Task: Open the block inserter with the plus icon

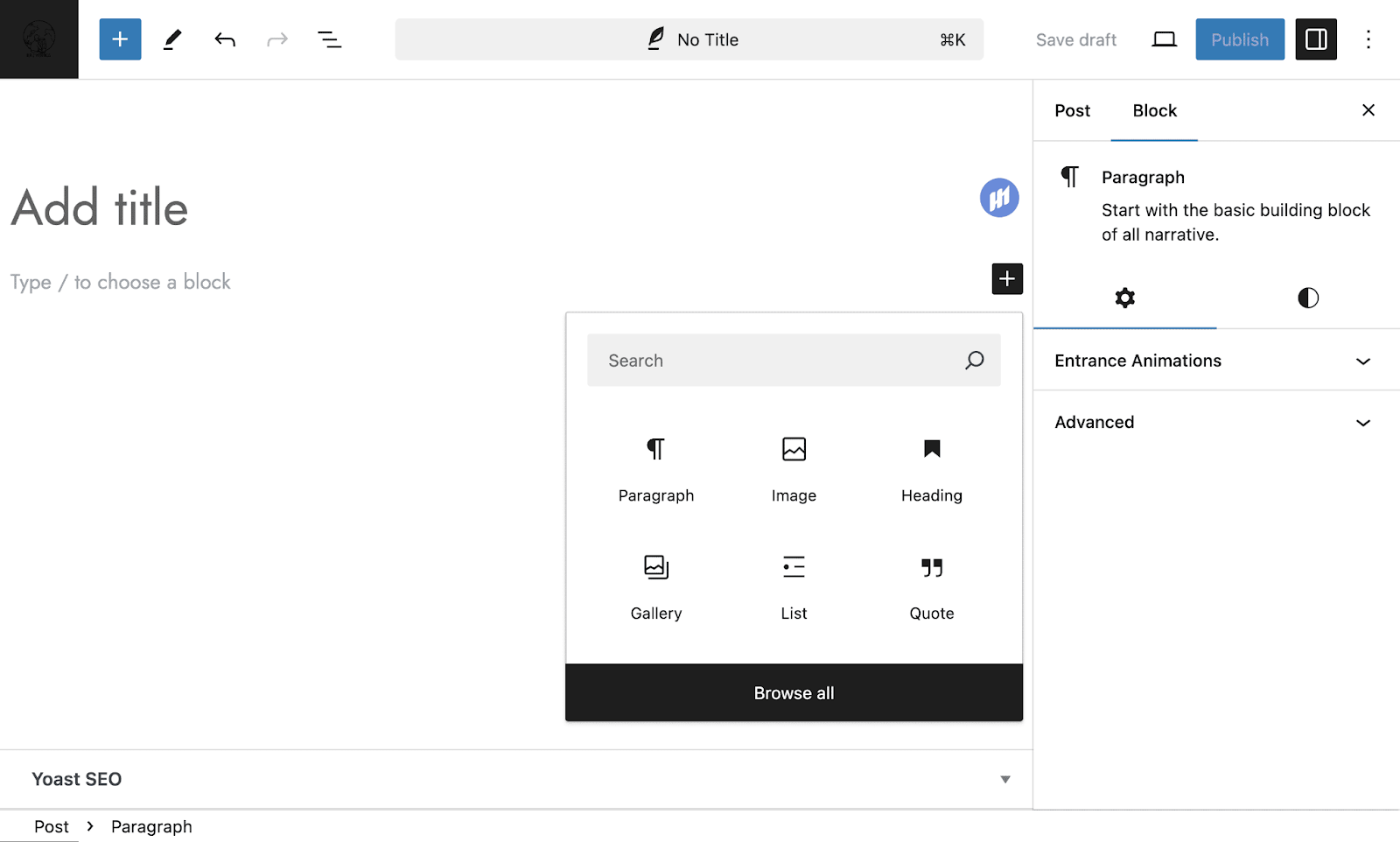Action: click(x=120, y=39)
